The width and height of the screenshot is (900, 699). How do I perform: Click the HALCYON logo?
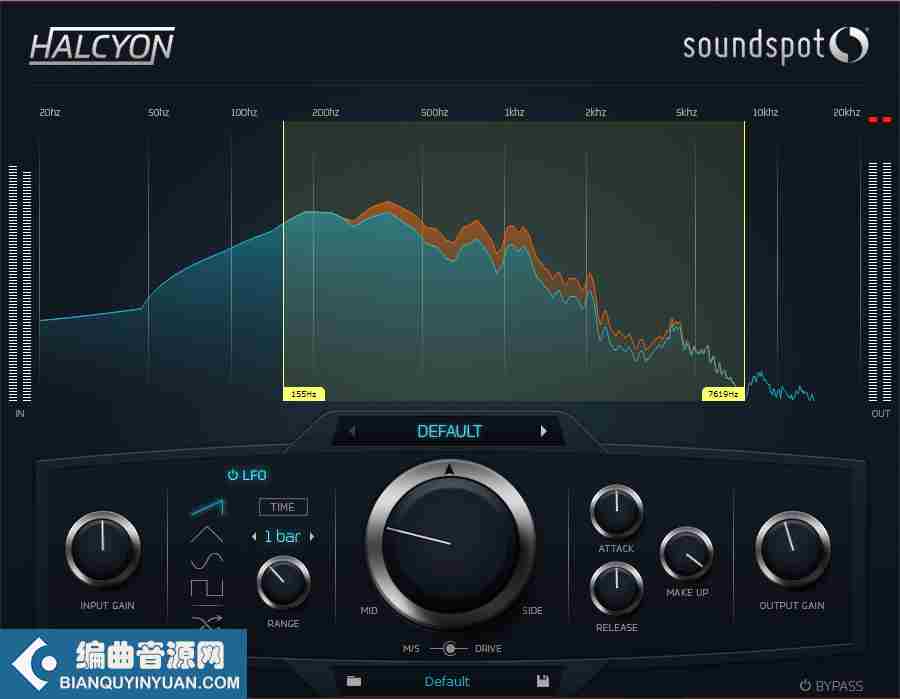[102, 46]
